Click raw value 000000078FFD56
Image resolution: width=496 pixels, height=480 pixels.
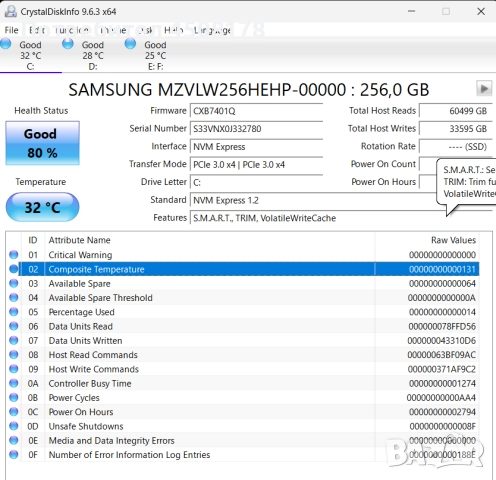(442, 326)
